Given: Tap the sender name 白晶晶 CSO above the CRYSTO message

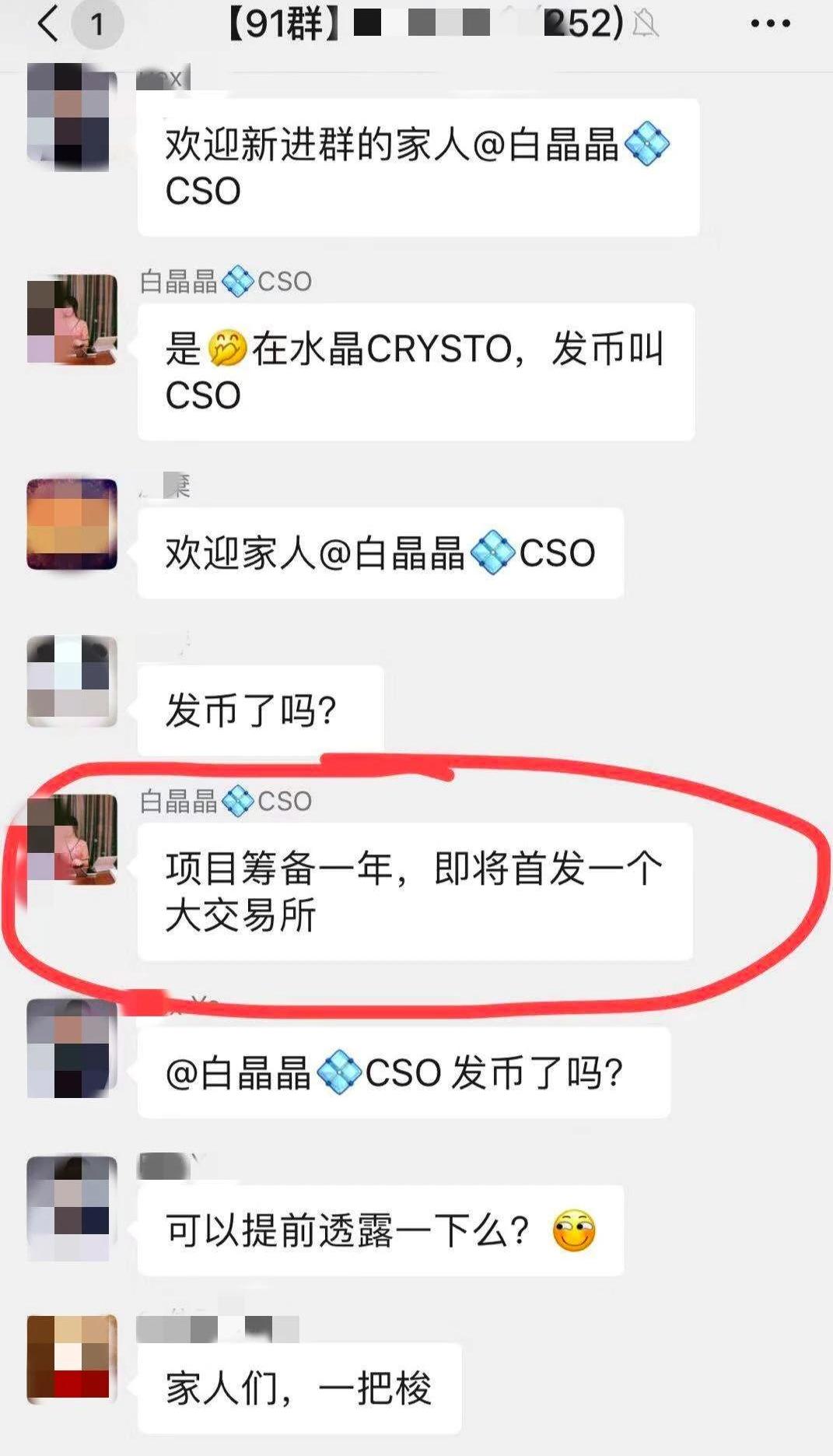Looking at the screenshot, I should (x=226, y=281).
